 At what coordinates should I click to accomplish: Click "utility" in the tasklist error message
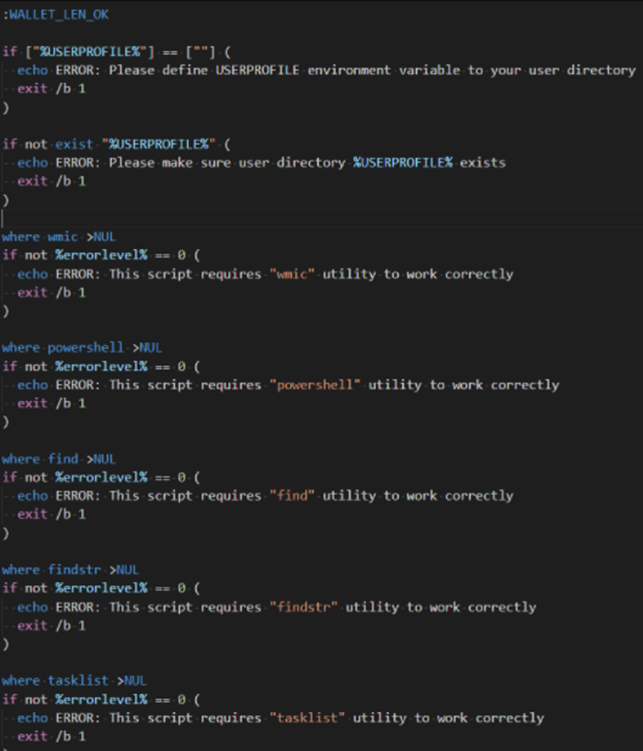pos(380,717)
